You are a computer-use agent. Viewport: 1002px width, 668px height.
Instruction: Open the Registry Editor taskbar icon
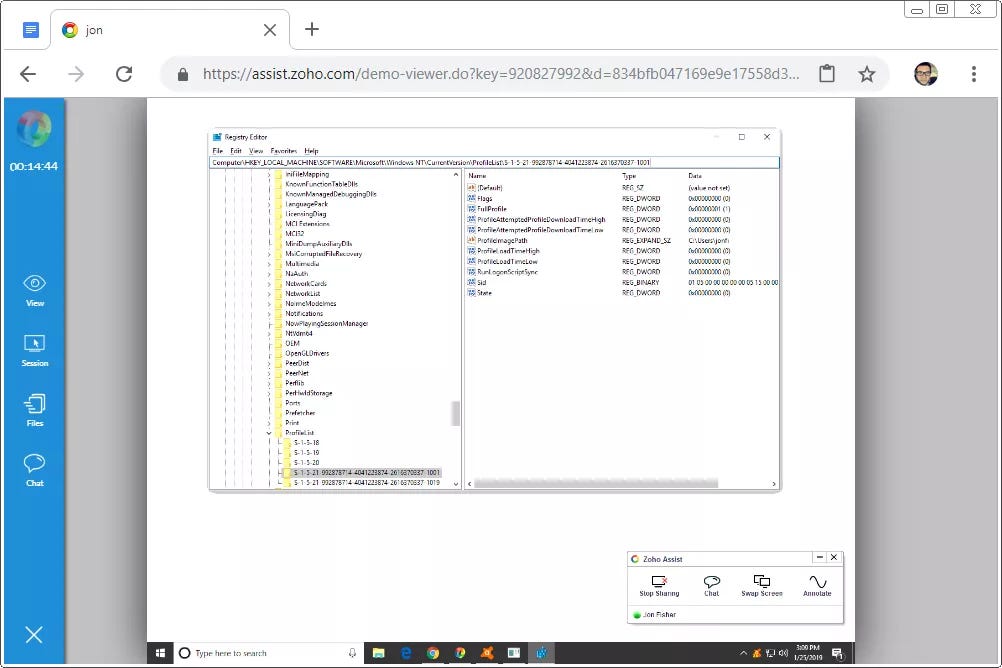tap(541, 653)
